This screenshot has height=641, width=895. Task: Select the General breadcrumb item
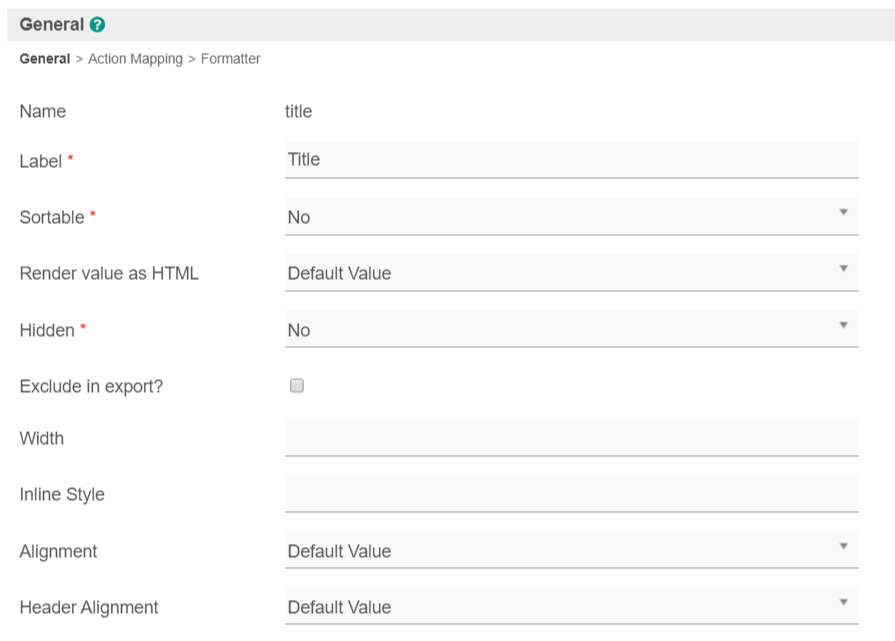click(x=45, y=59)
